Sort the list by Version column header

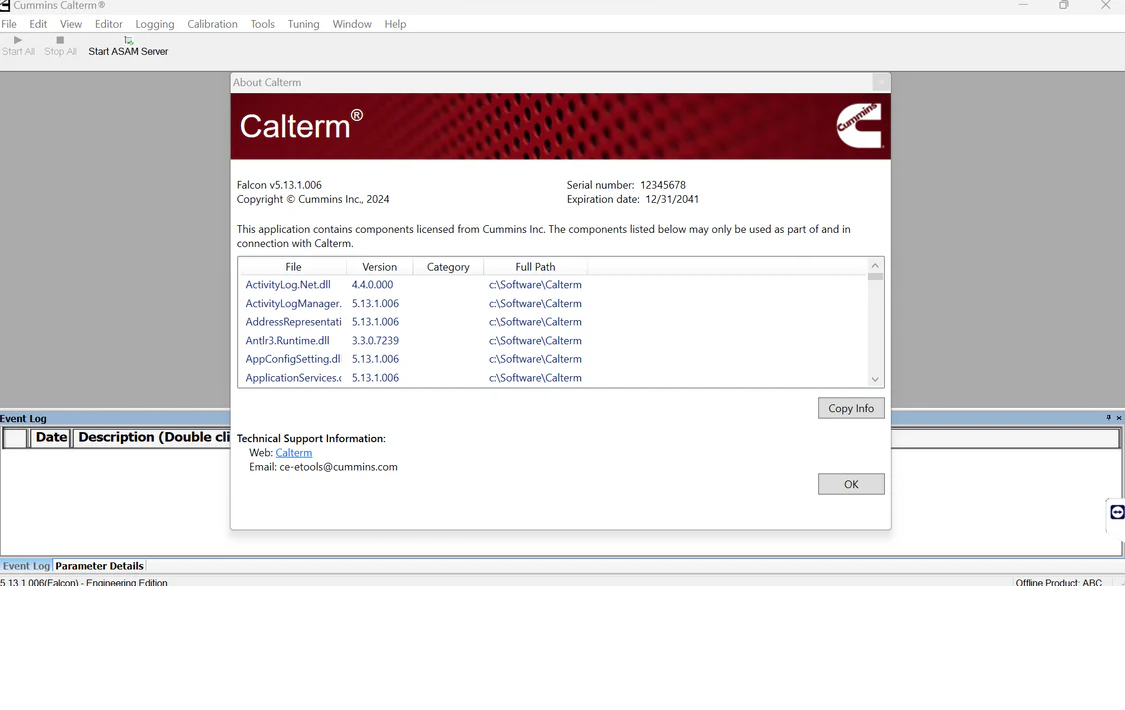coord(379,267)
